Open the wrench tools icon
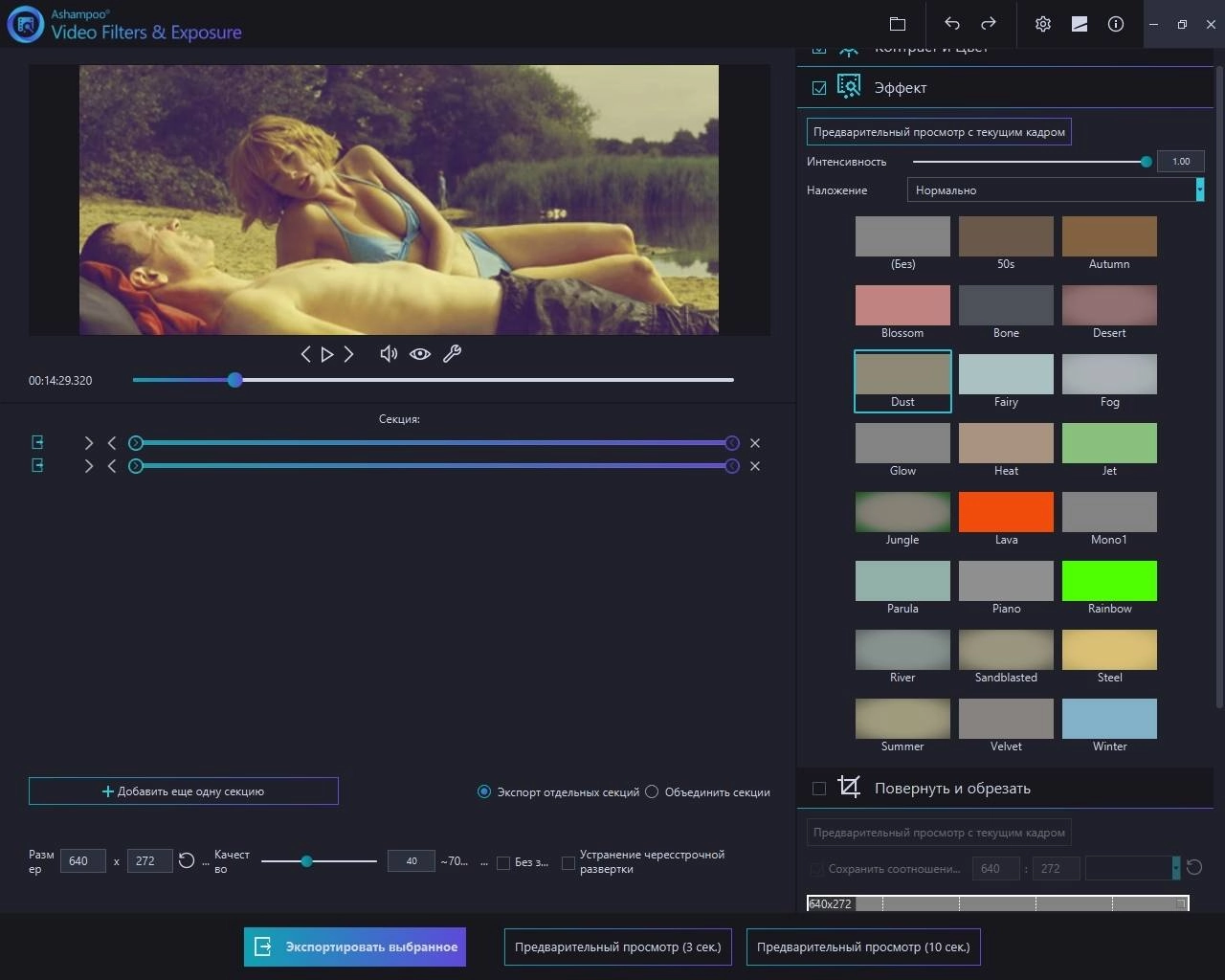The height and width of the screenshot is (980, 1225). coord(452,354)
